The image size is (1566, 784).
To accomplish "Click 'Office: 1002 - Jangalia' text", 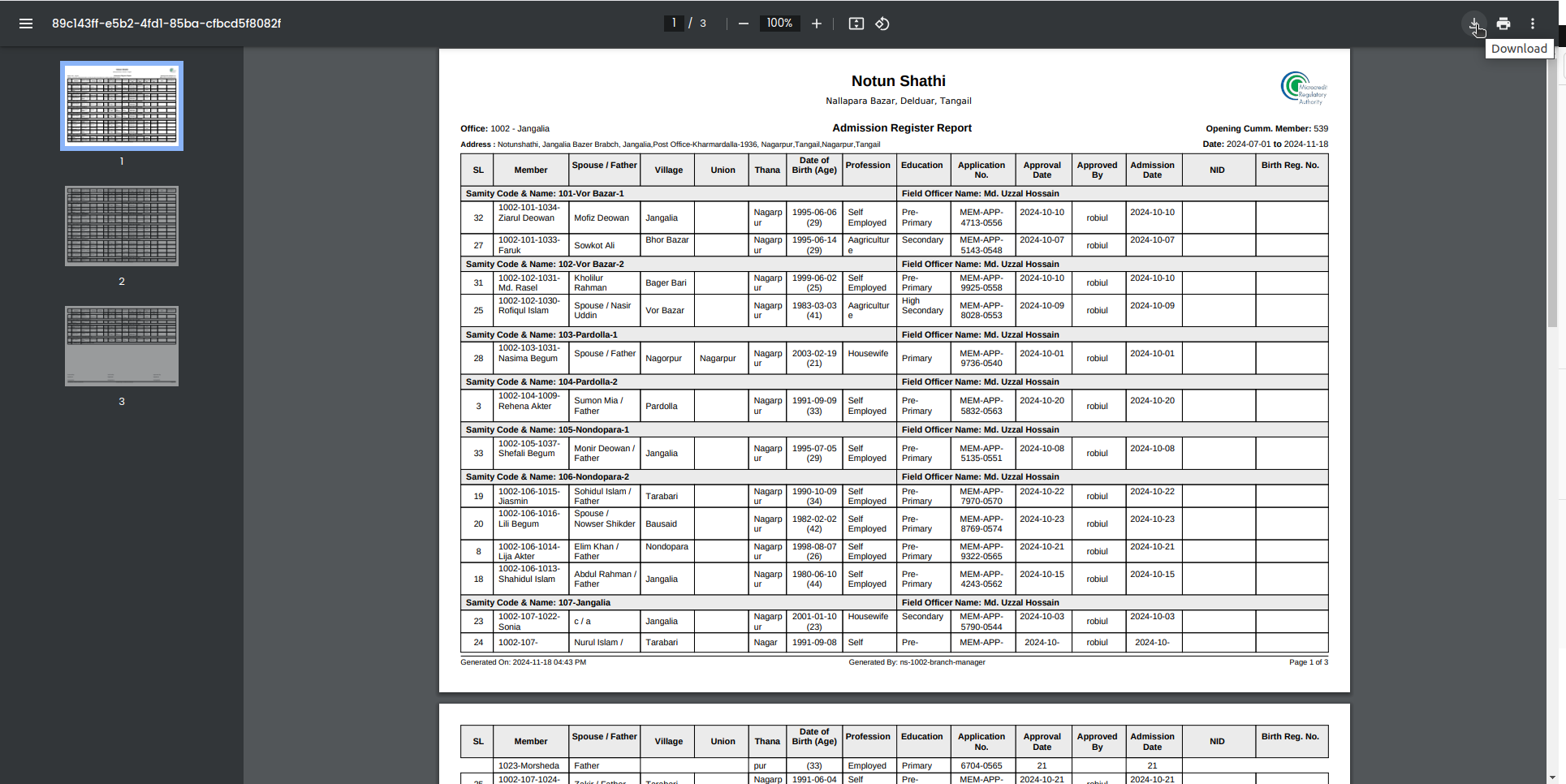I will 505,128.
